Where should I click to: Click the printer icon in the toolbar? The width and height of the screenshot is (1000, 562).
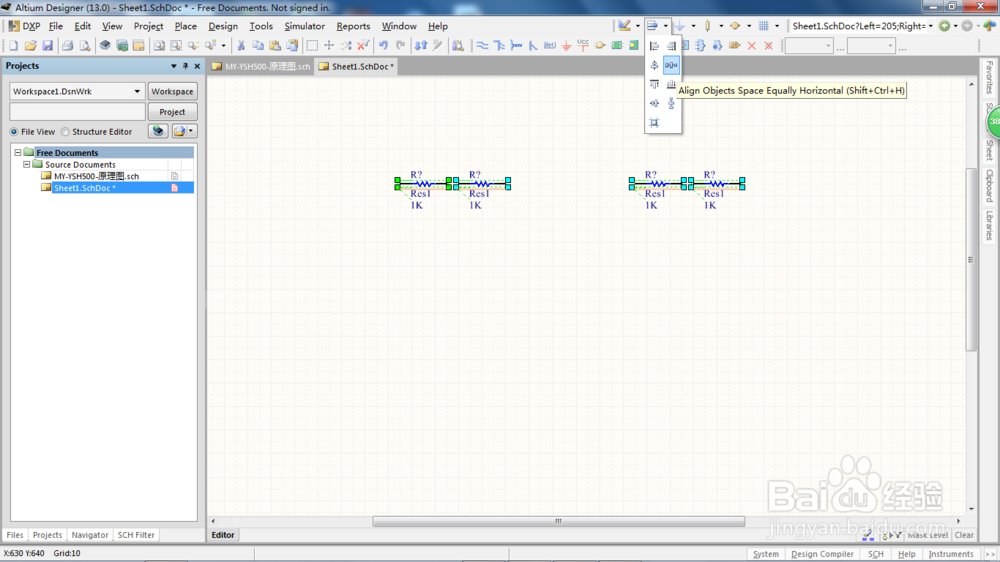point(67,46)
